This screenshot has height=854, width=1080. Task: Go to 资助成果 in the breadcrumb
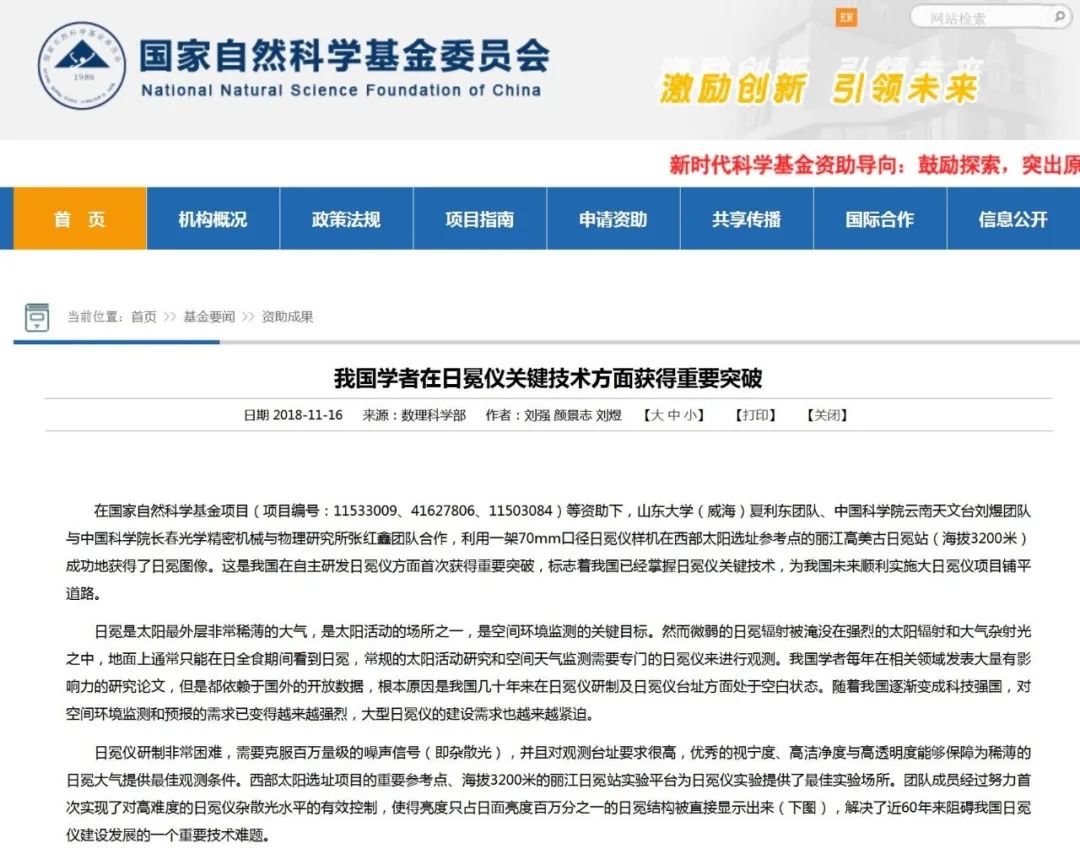(287, 317)
